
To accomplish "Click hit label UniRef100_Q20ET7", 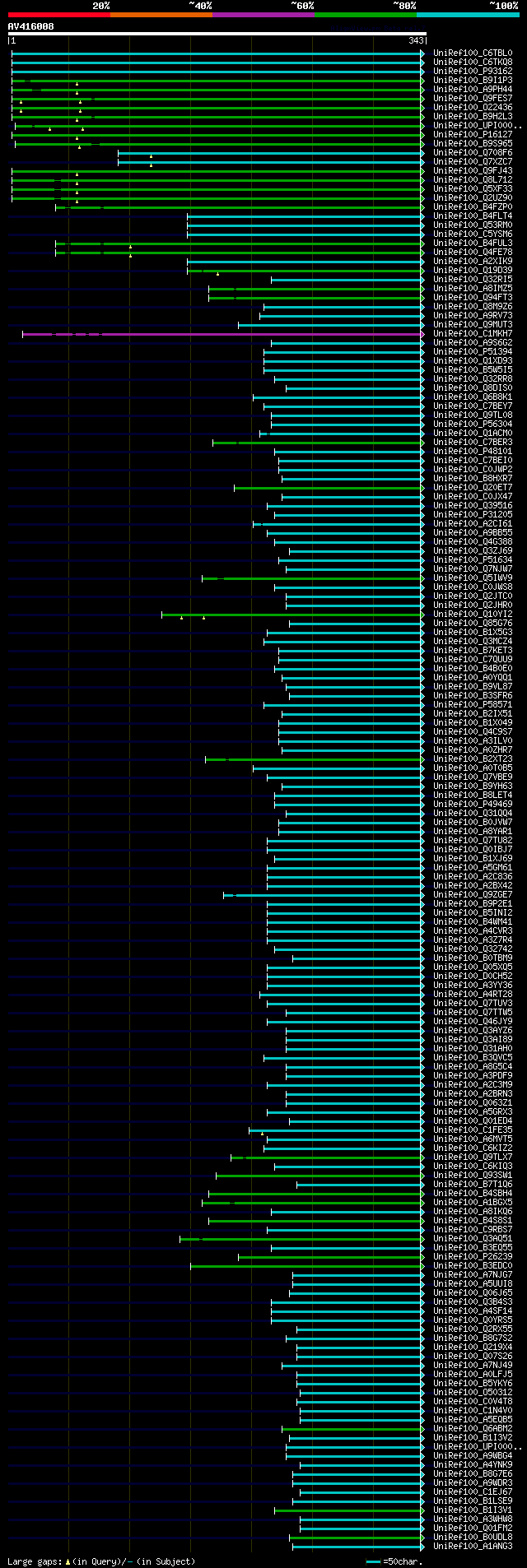I will pos(473,488).
